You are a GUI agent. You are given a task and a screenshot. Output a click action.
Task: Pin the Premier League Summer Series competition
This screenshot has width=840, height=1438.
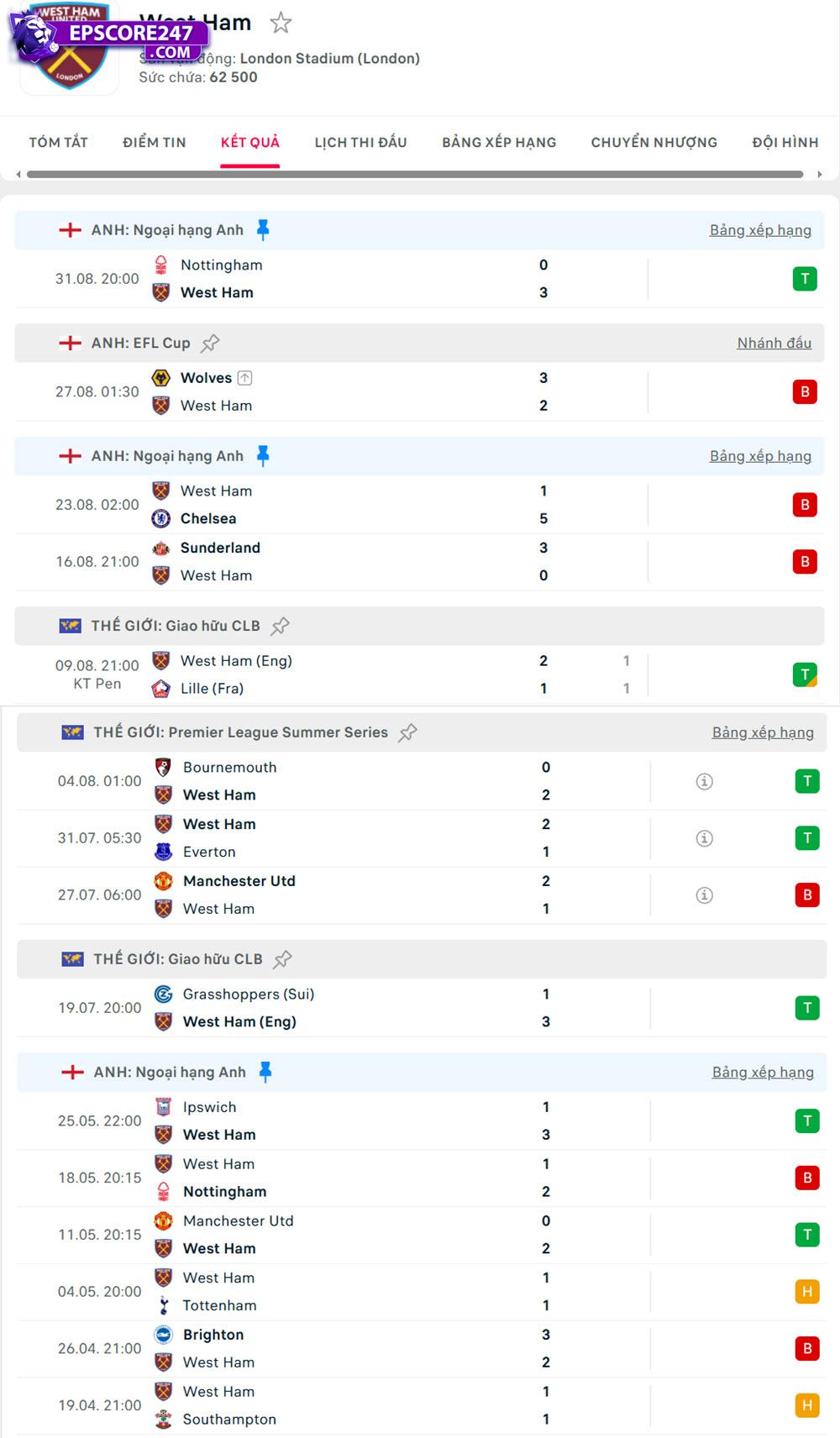(407, 732)
